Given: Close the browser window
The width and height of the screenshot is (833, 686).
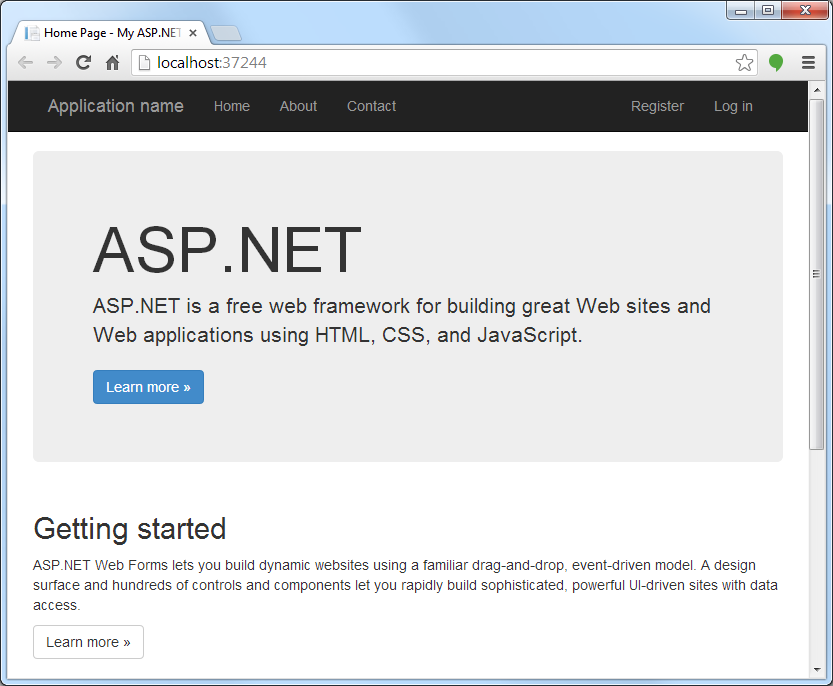Looking at the screenshot, I should 805,10.
